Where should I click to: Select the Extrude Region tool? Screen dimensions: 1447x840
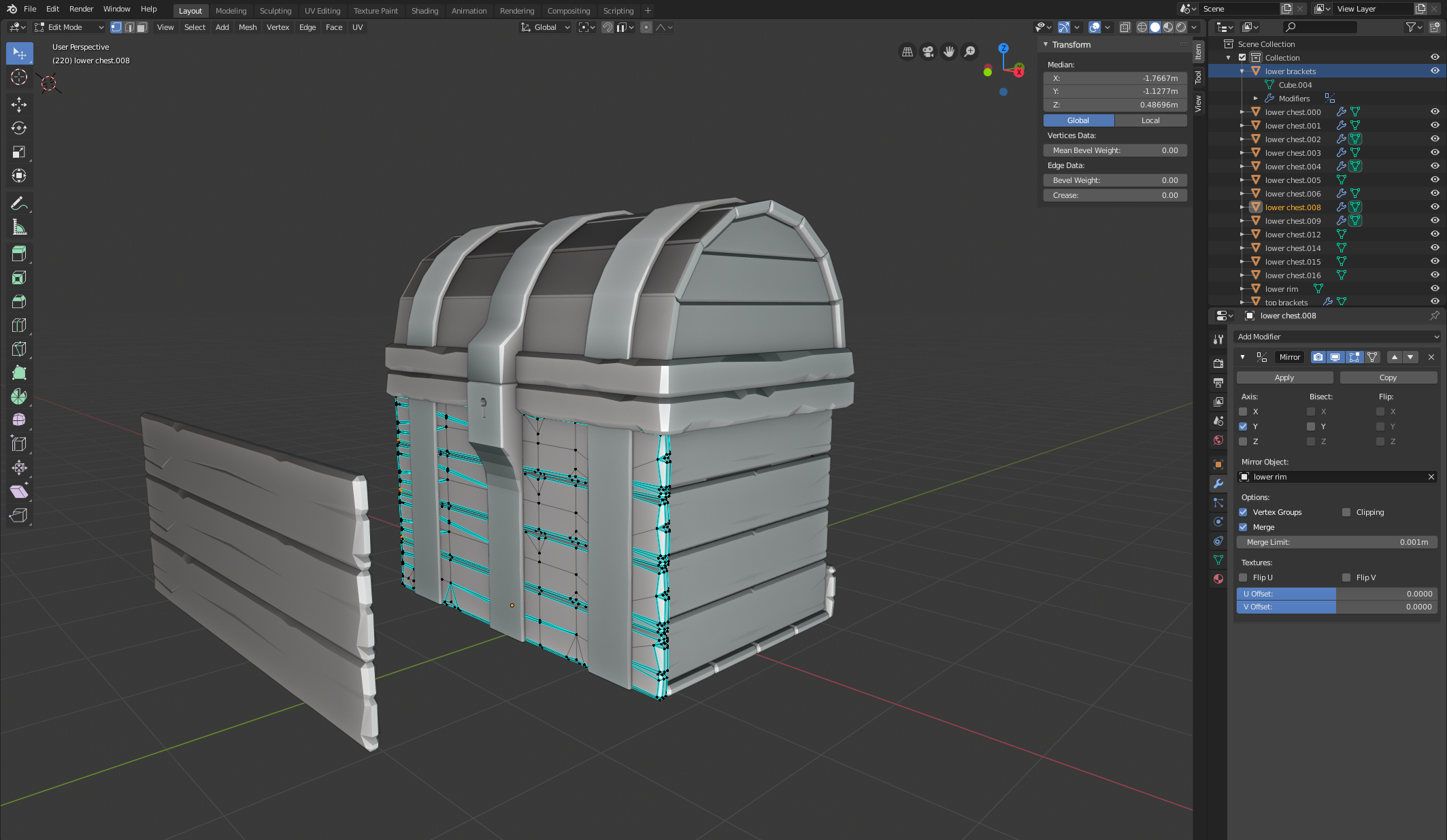point(19,254)
